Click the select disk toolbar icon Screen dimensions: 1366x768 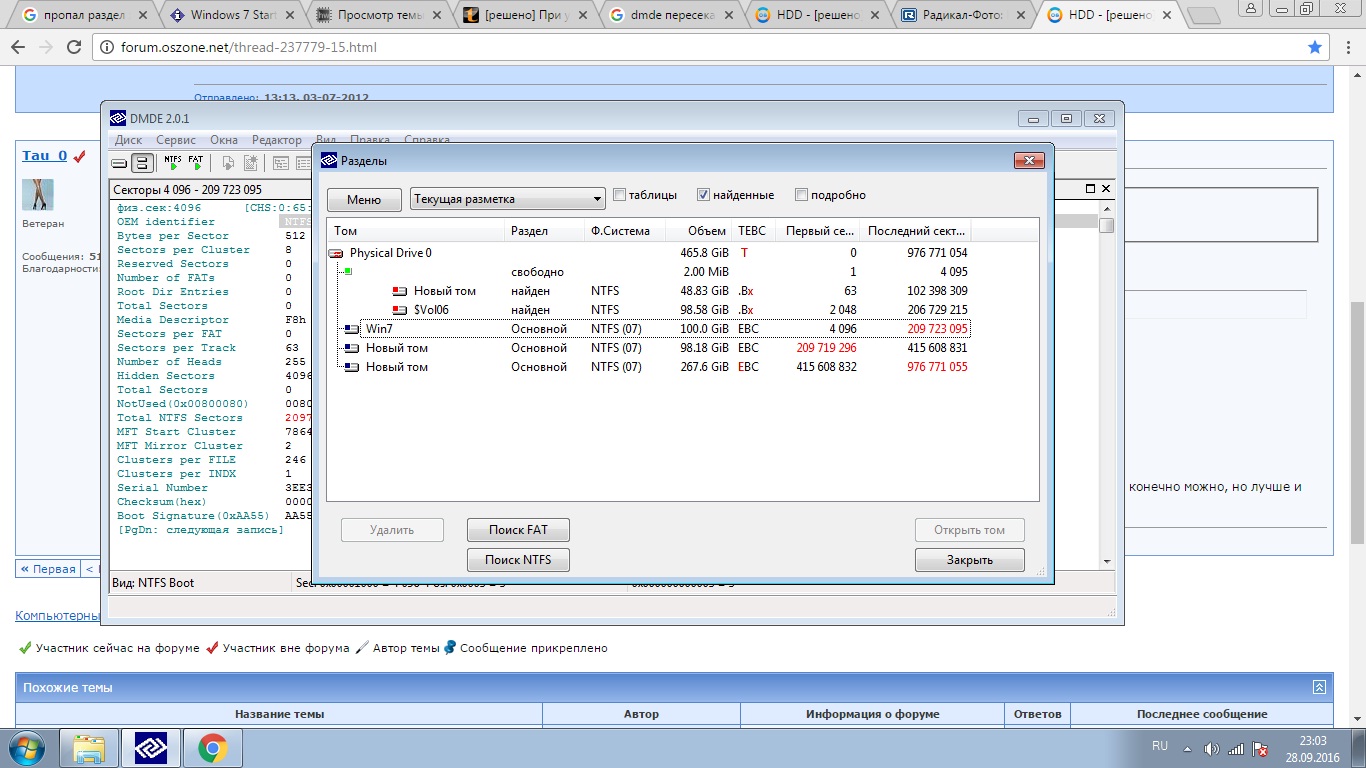[x=119, y=163]
